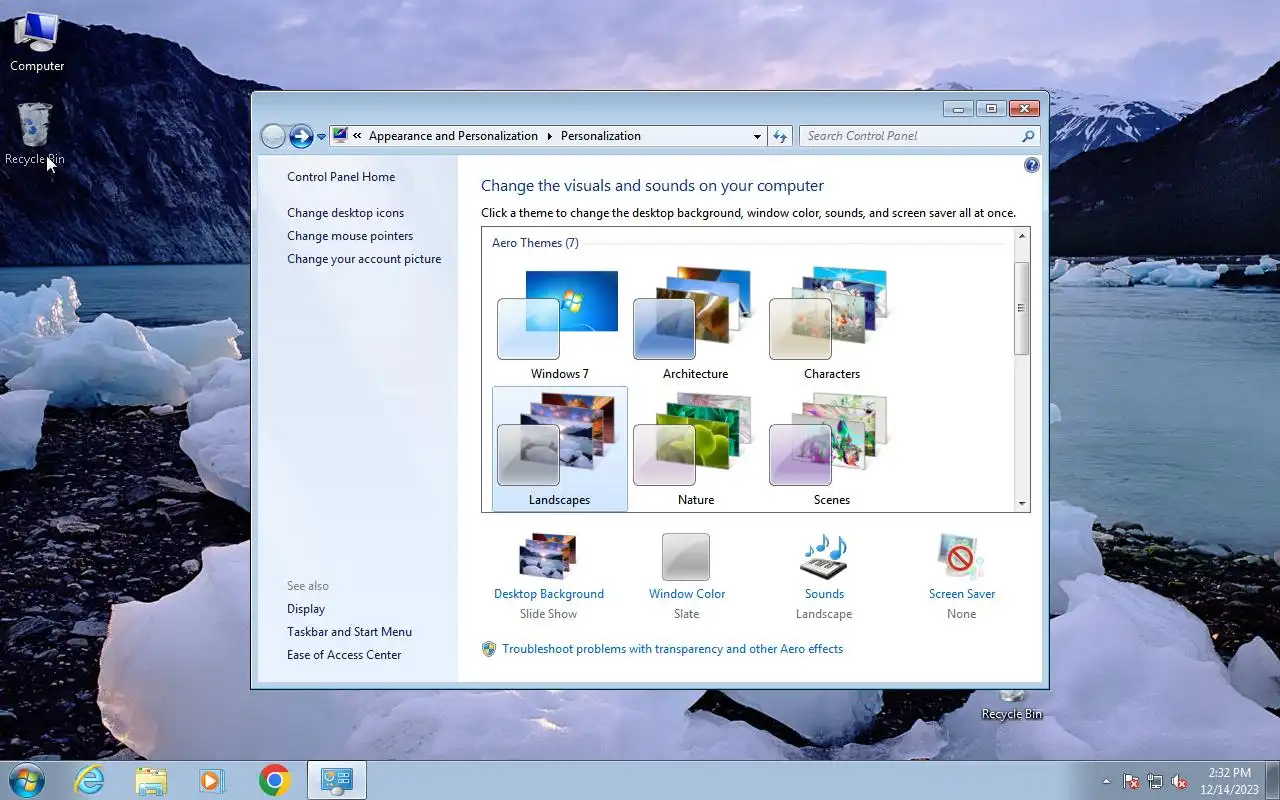
Task: Click the Personalization breadcrumb
Action: (x=601, y=136)
